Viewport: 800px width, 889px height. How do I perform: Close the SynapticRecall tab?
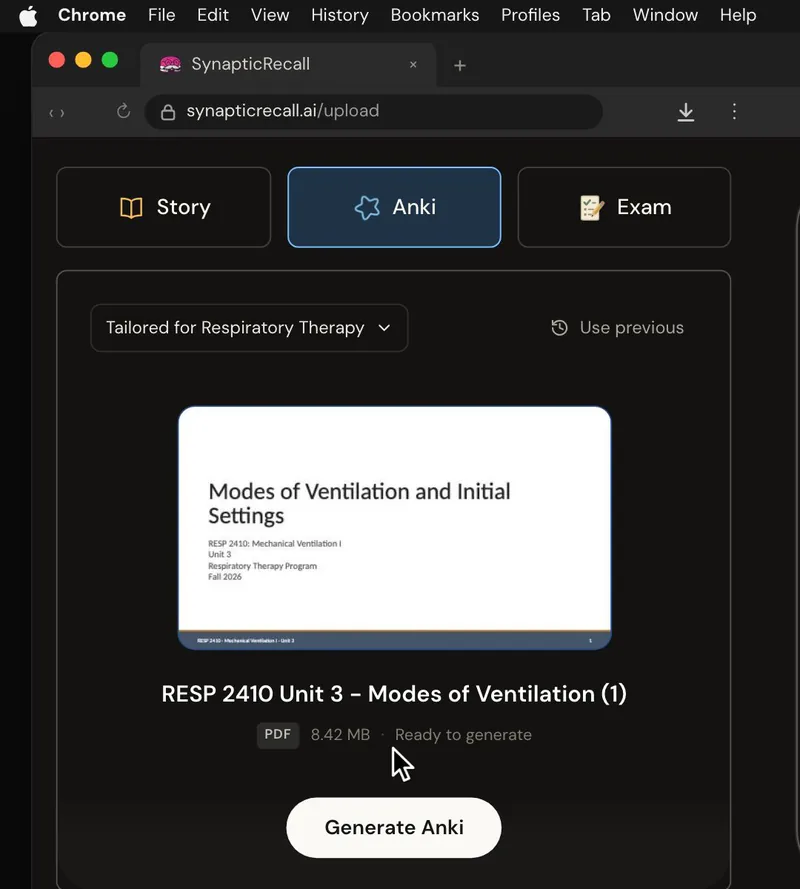(413, 65)
